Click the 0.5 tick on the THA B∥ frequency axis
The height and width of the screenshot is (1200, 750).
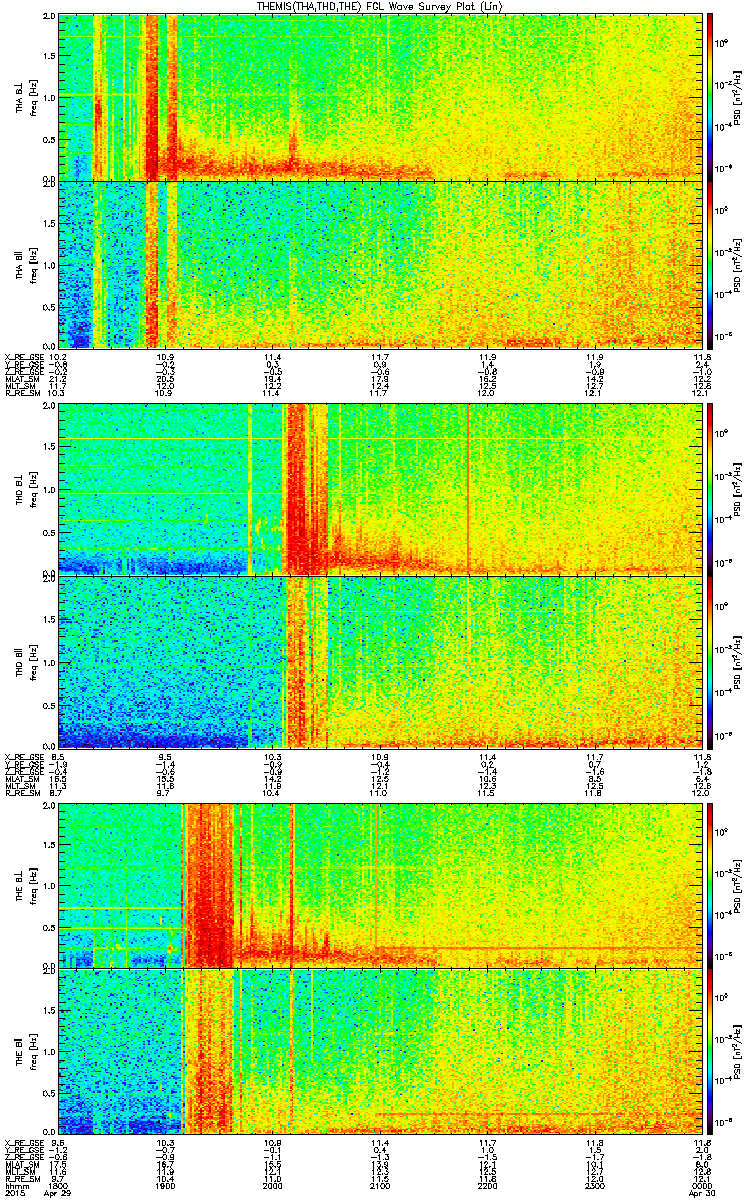48,306
